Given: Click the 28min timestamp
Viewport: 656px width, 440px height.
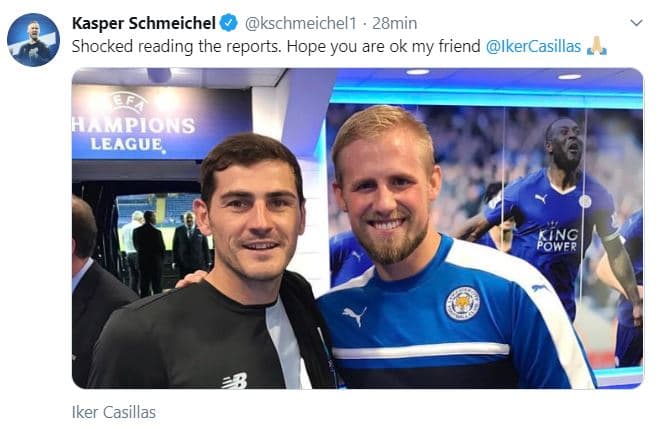Looking at the screenshot, I should click(x=395, y=23).
